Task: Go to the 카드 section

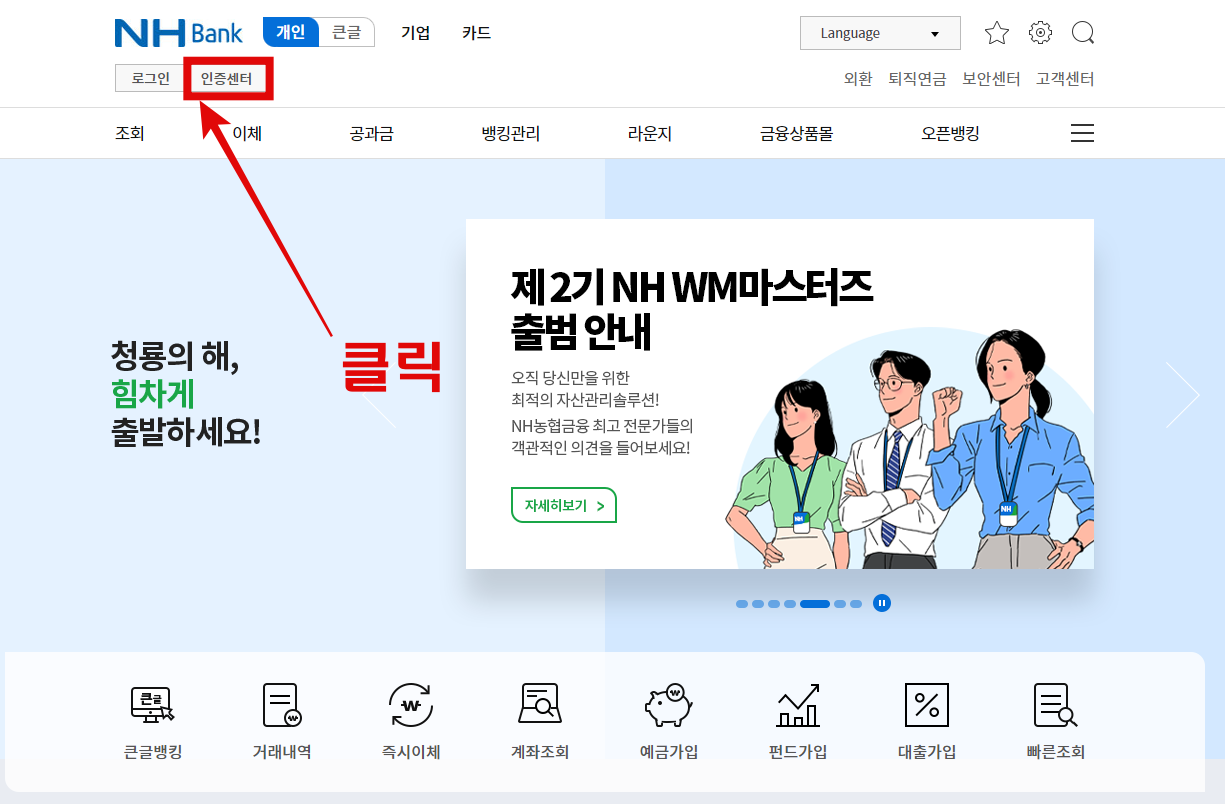Action: [x=477, y=33]
